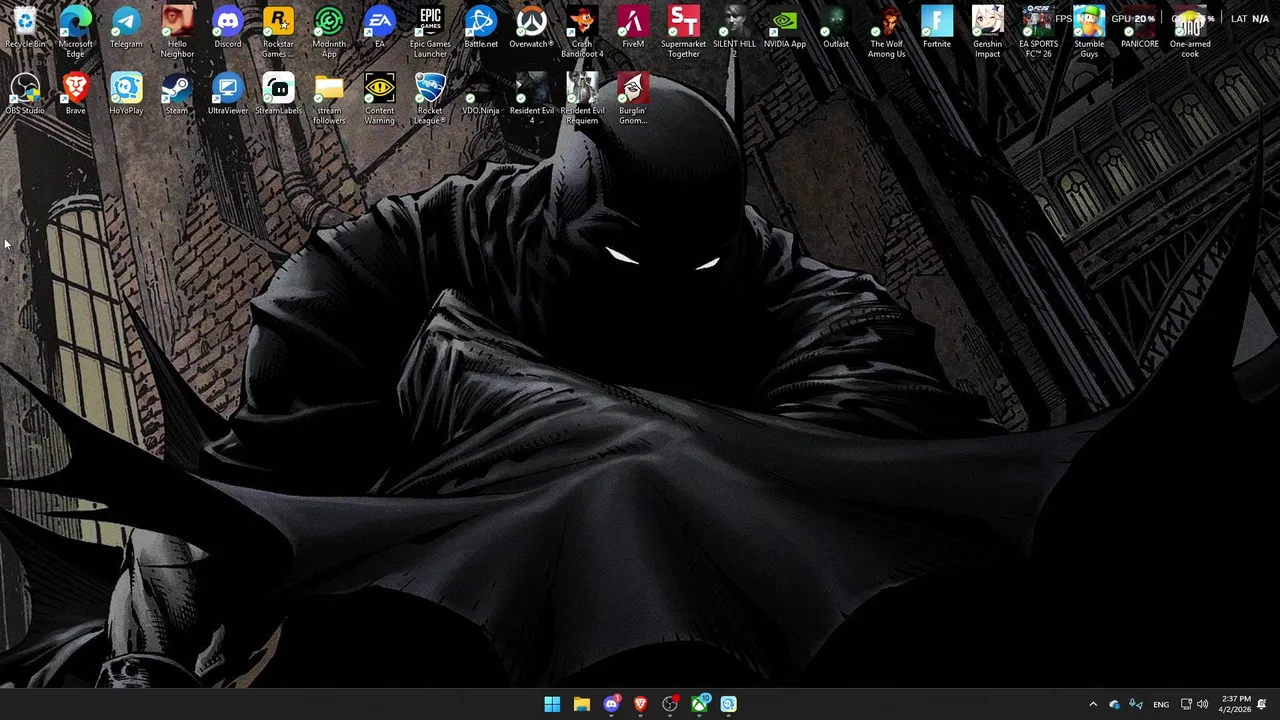
Task: Open the clock showing 2:37 PM
Action: click(1236, 704)
